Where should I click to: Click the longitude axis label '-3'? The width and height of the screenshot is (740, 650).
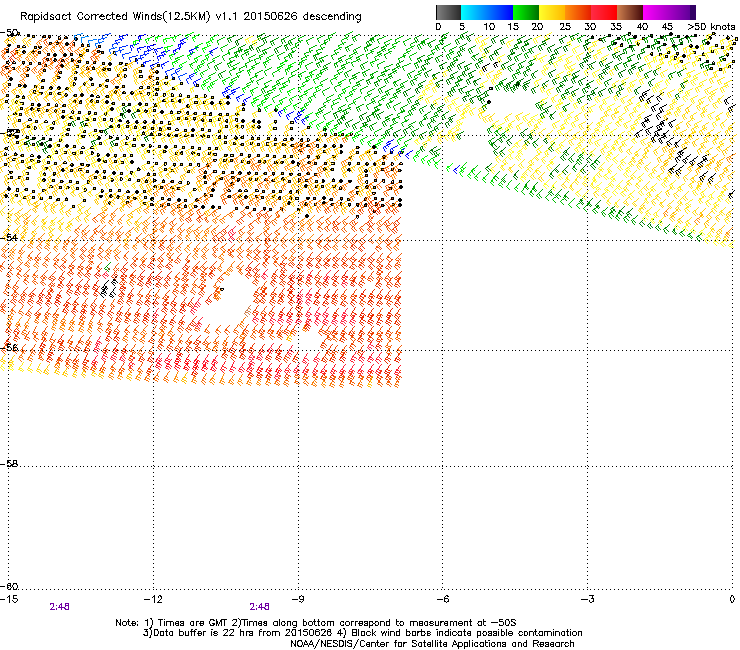tap(587, 599)
